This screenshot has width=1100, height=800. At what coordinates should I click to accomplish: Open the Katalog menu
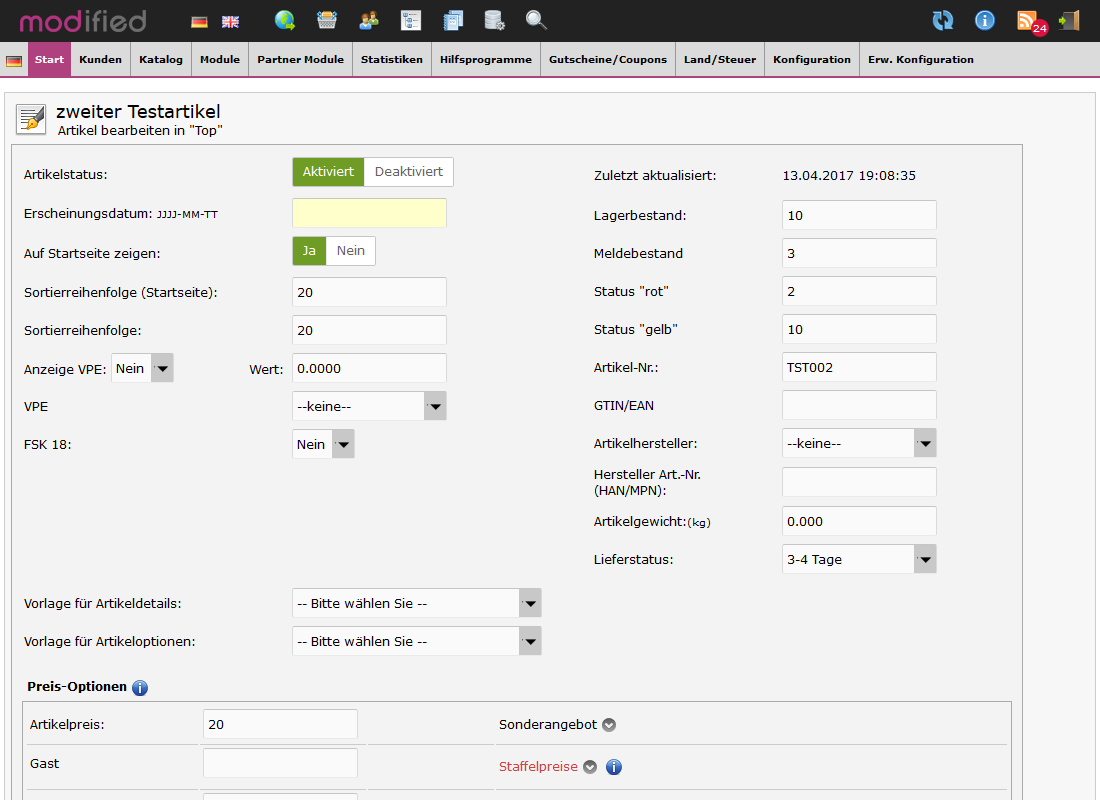[x=161, y=60]
